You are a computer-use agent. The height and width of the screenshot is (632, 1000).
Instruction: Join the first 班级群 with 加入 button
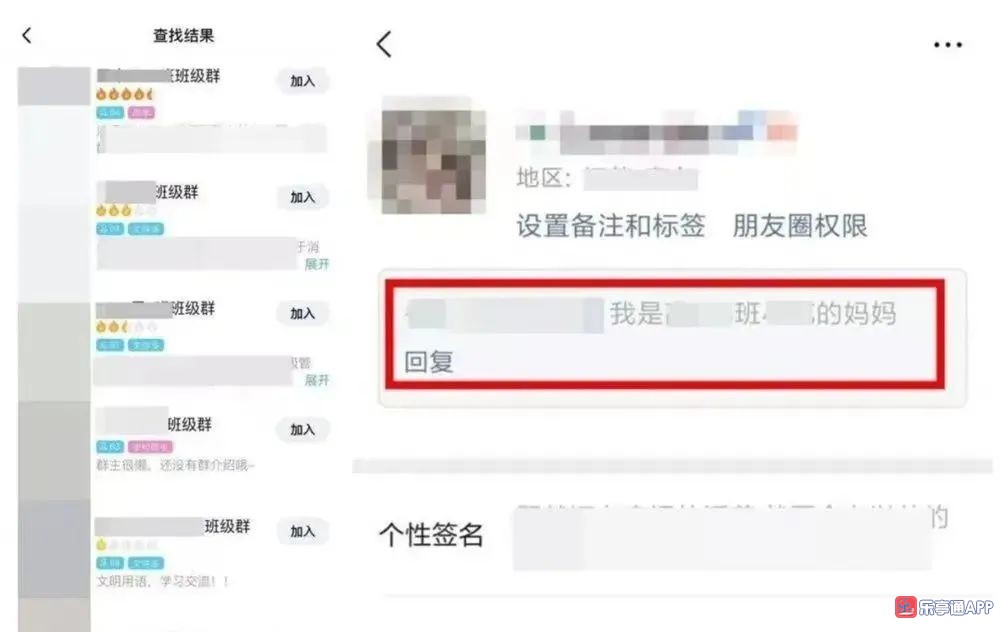click(x=302, y=81)
